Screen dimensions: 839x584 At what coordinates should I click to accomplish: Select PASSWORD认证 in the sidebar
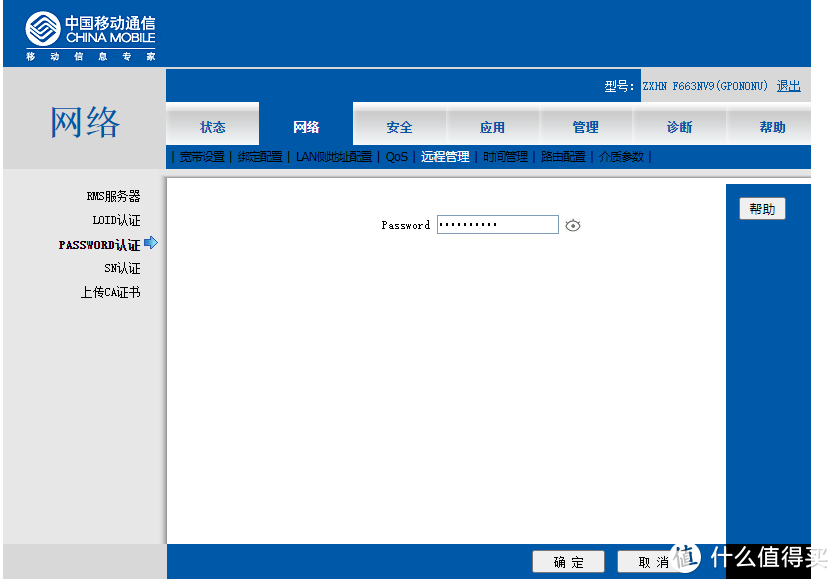[x=100, y=245]
